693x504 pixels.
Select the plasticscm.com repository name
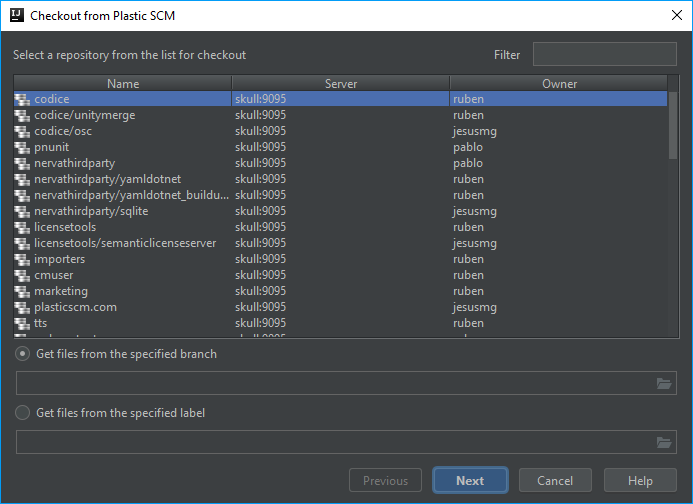76,307
